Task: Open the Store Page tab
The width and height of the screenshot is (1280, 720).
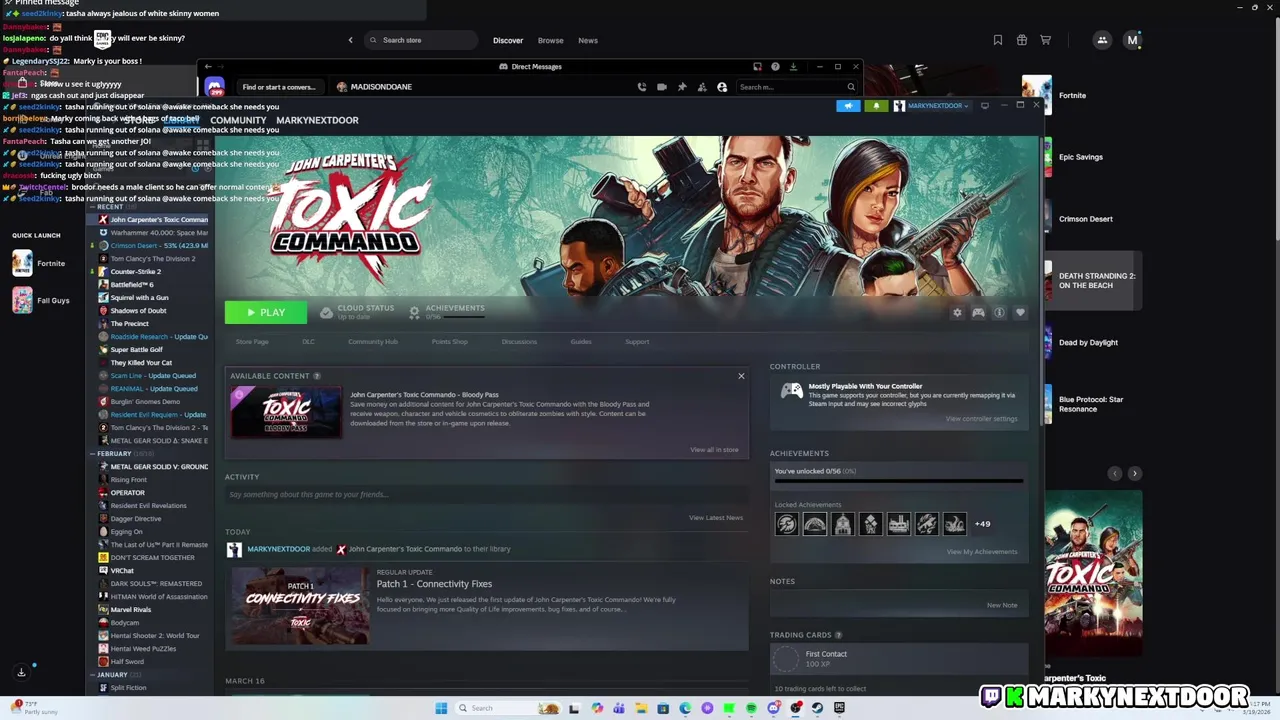Action: click(252, 342)
